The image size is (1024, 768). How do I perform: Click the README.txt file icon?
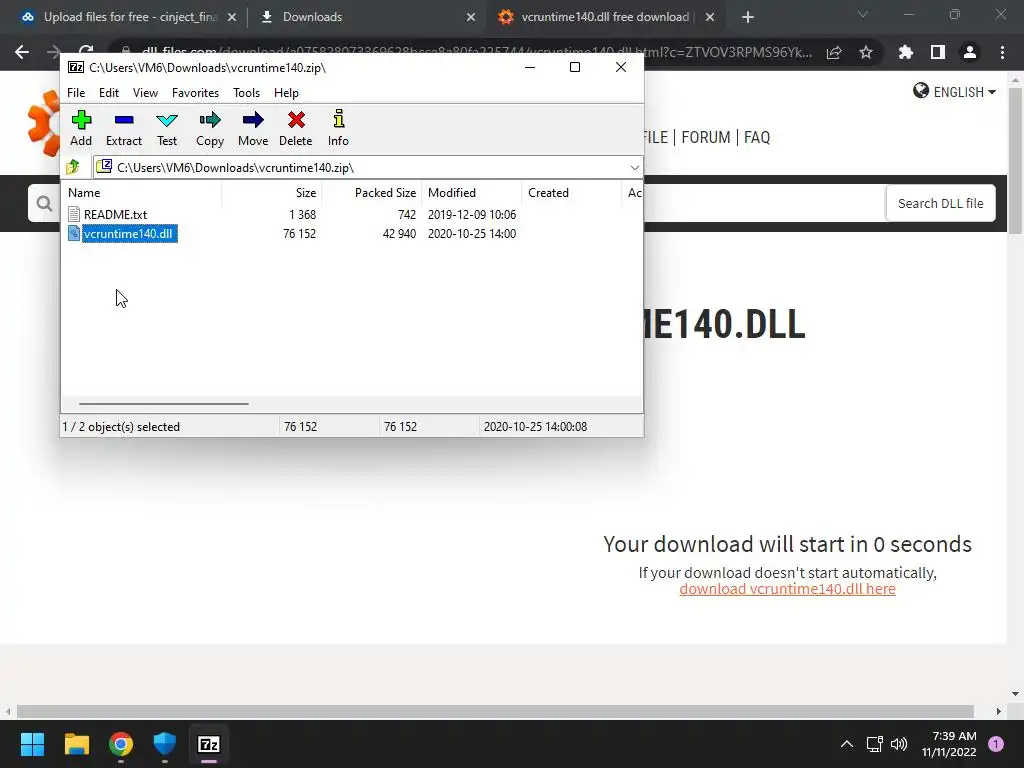click(x=74, y=214)
